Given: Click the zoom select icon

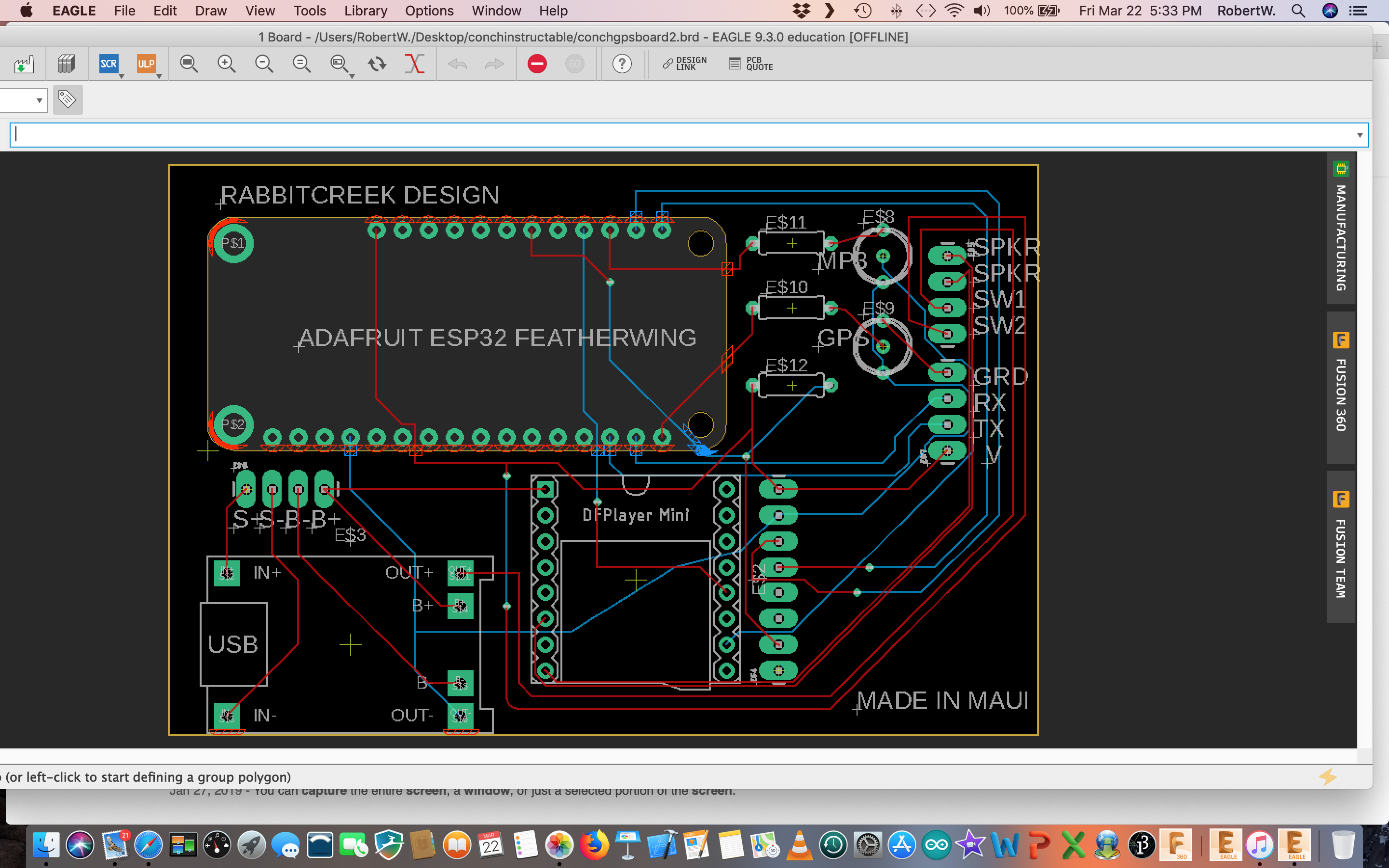Looking at the screenshot, I should pos(339,64).
